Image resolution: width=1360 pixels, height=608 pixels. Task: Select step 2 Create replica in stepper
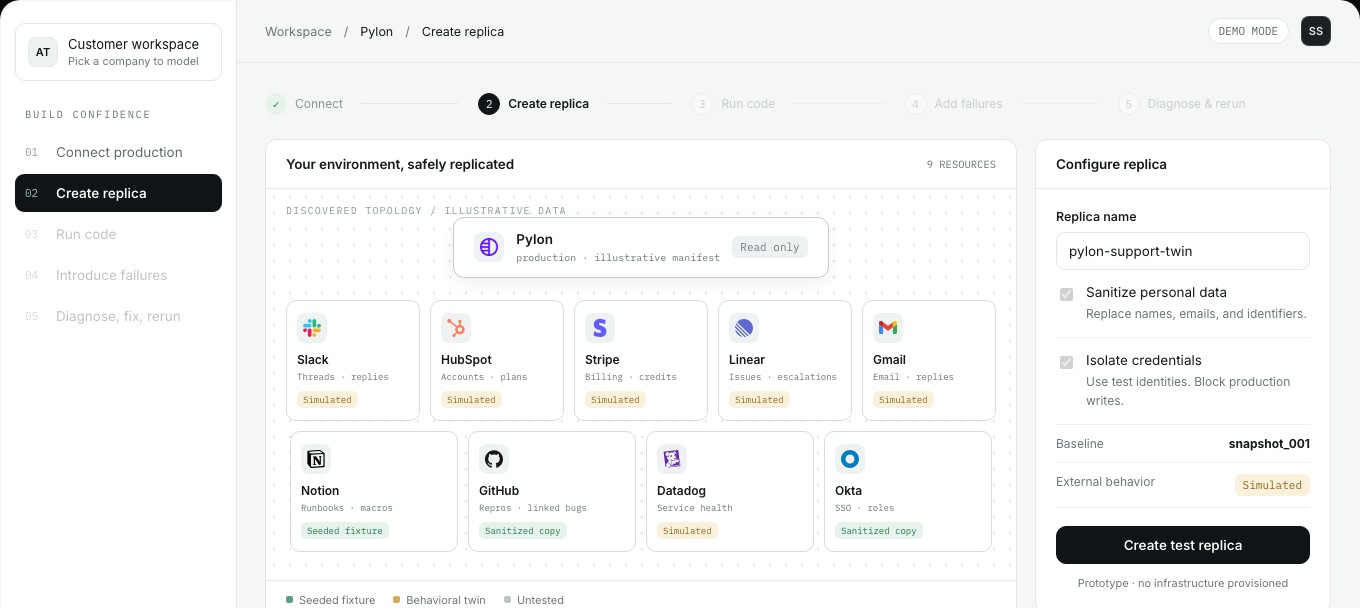click(534, 104)
